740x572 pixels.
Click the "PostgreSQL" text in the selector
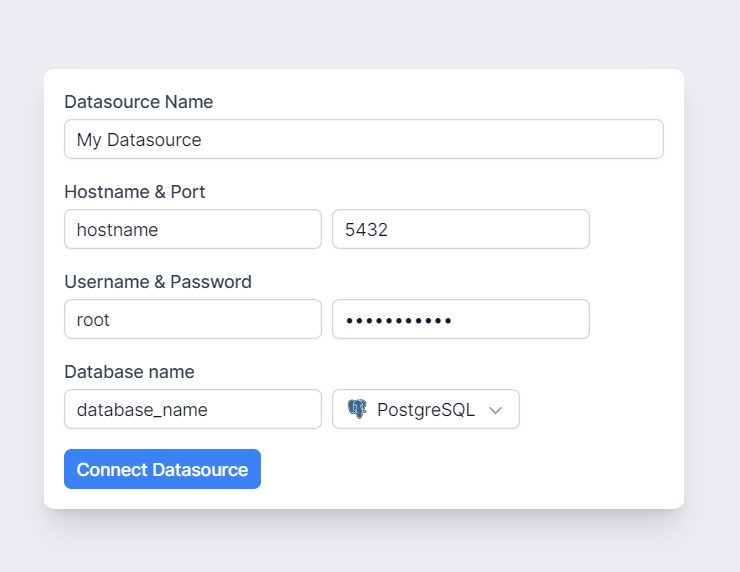[x=425, y=410]
